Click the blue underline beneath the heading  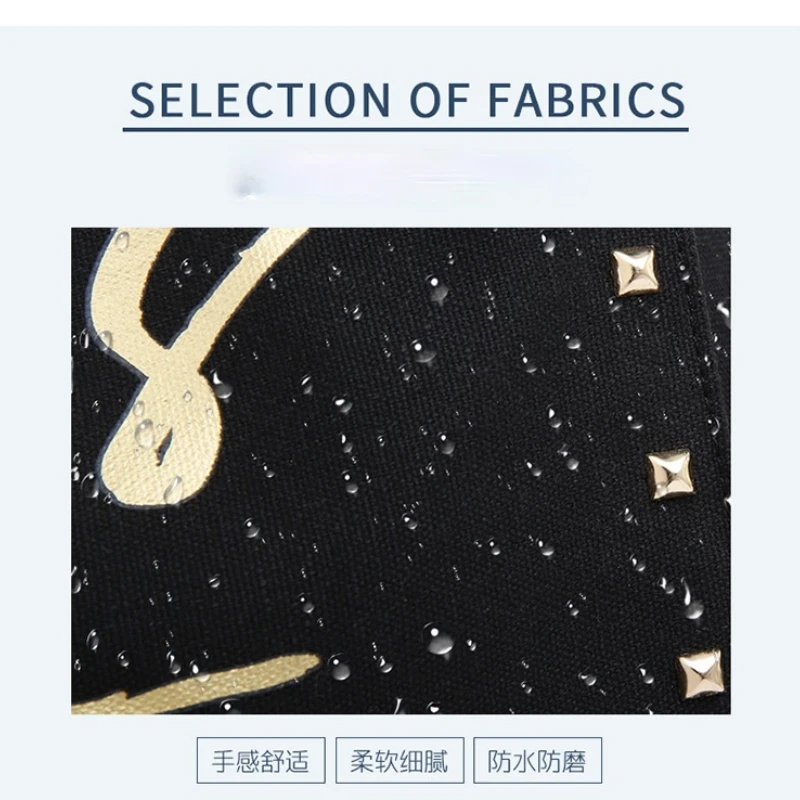tap(406, 129)
